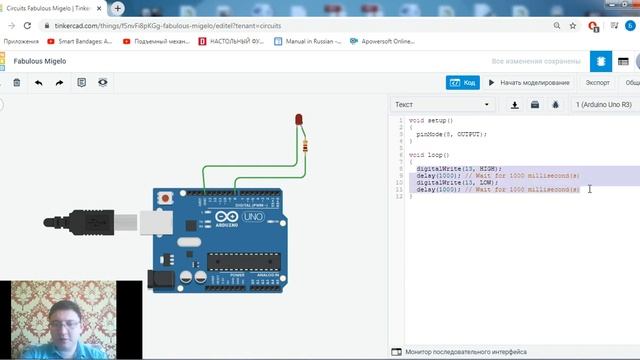Toggle notes visibility eye icon
Screen dimensions: 640x360
click(103, 82)
